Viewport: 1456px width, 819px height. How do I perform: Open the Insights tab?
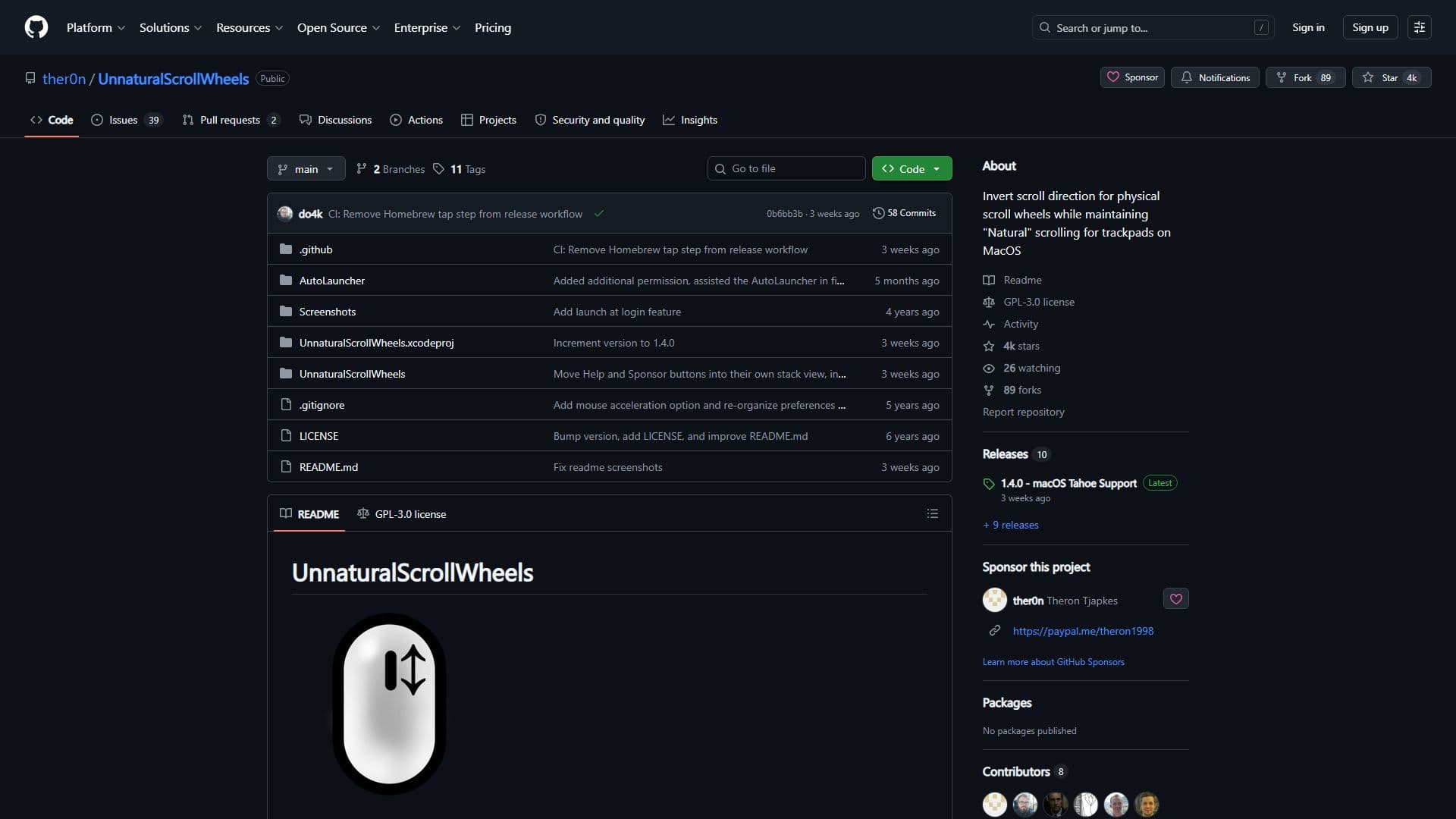689,120
